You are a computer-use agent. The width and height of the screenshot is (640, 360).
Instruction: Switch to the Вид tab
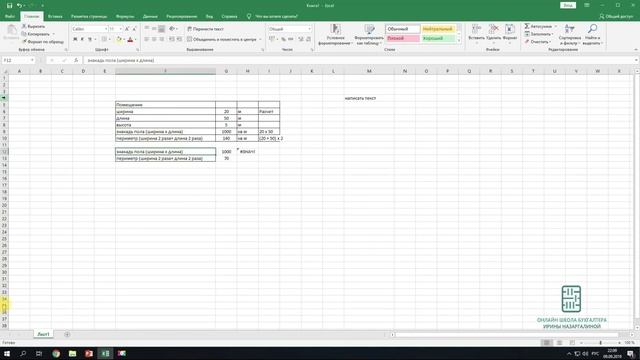tap(209, 16)
